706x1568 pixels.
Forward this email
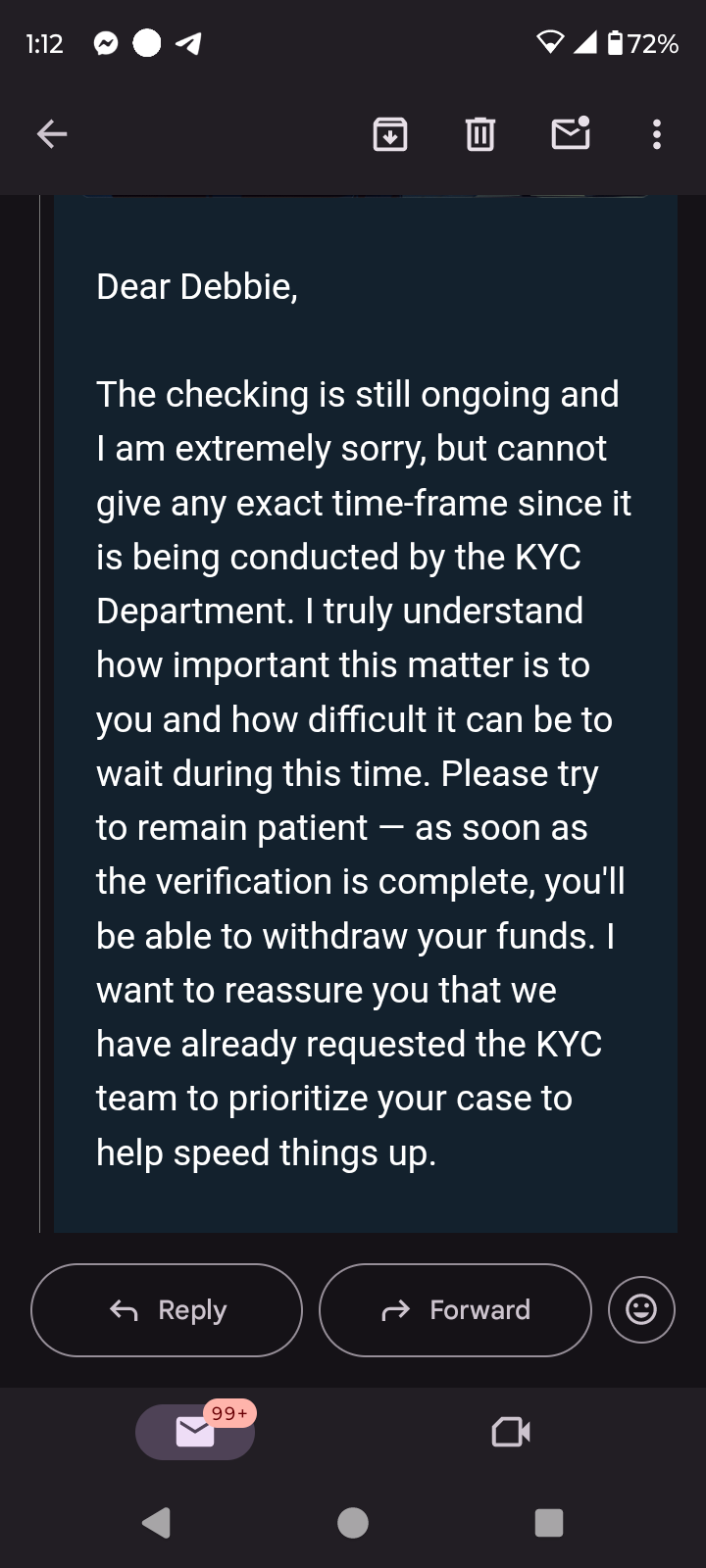point(455,1310)
